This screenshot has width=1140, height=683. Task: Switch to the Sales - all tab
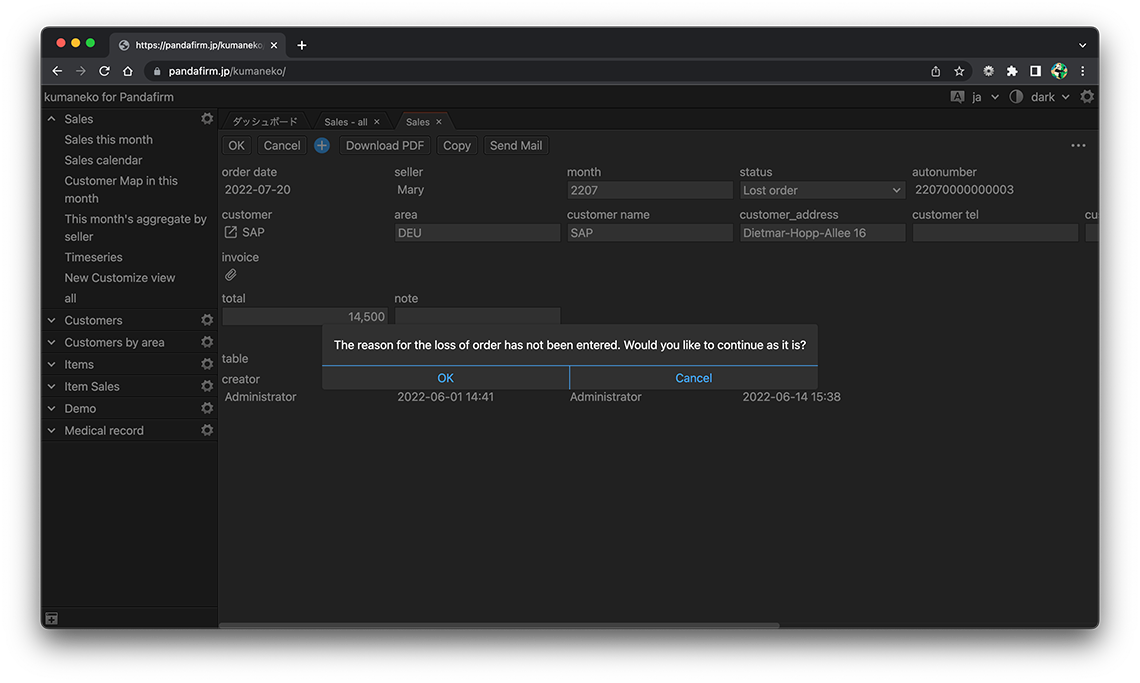[345, 122]
